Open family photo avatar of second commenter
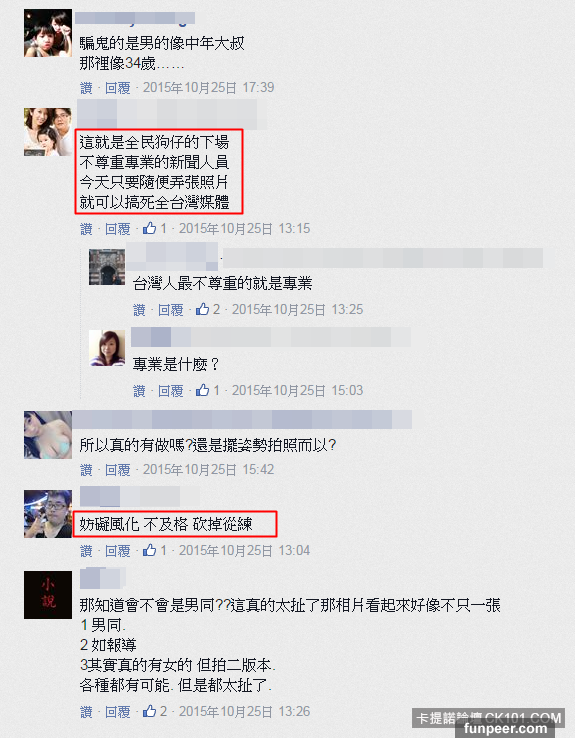The height and width of the screenshot is (738, 575). click(48, 131)
